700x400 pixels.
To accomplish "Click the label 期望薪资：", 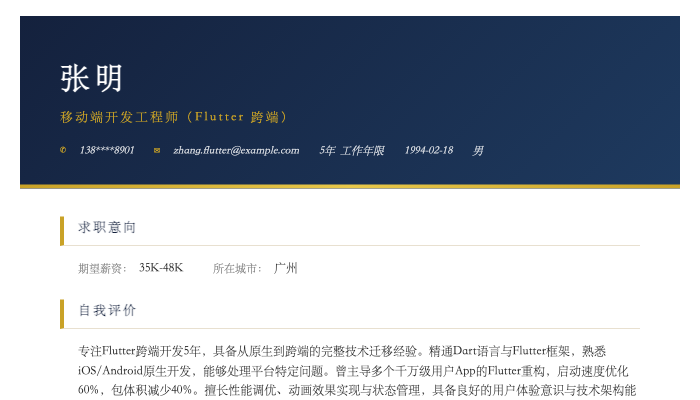I will point(102,268).
